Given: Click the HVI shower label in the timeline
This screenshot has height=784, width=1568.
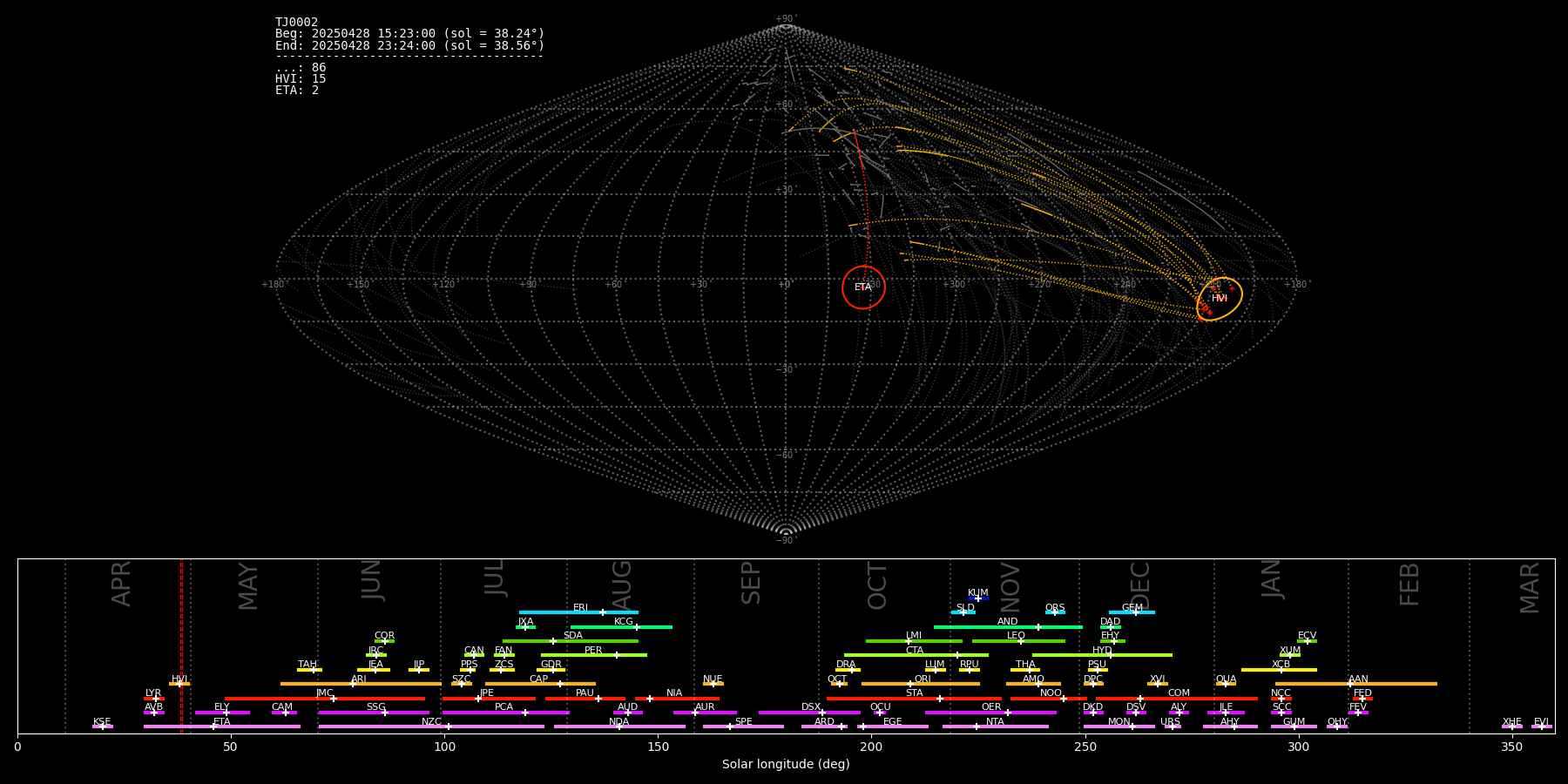Looking at the screenshot, I should [179, 679].
